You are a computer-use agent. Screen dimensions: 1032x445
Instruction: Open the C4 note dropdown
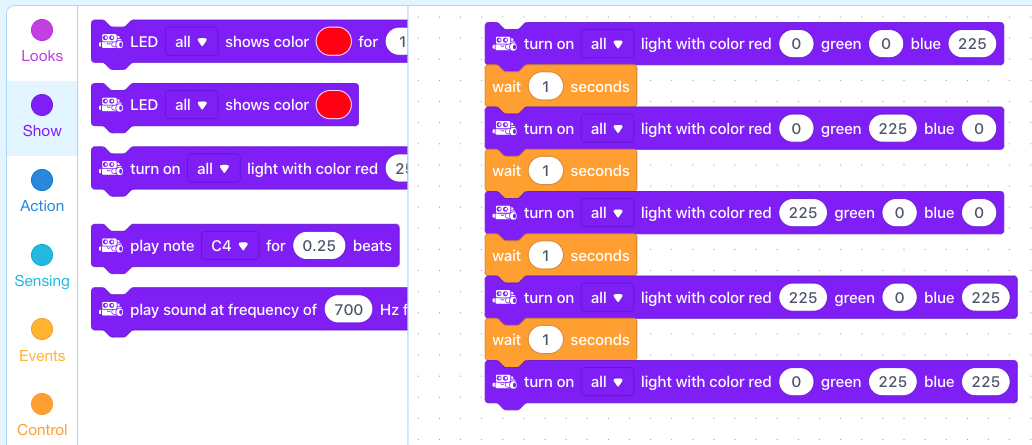click(x=230, y=246)
